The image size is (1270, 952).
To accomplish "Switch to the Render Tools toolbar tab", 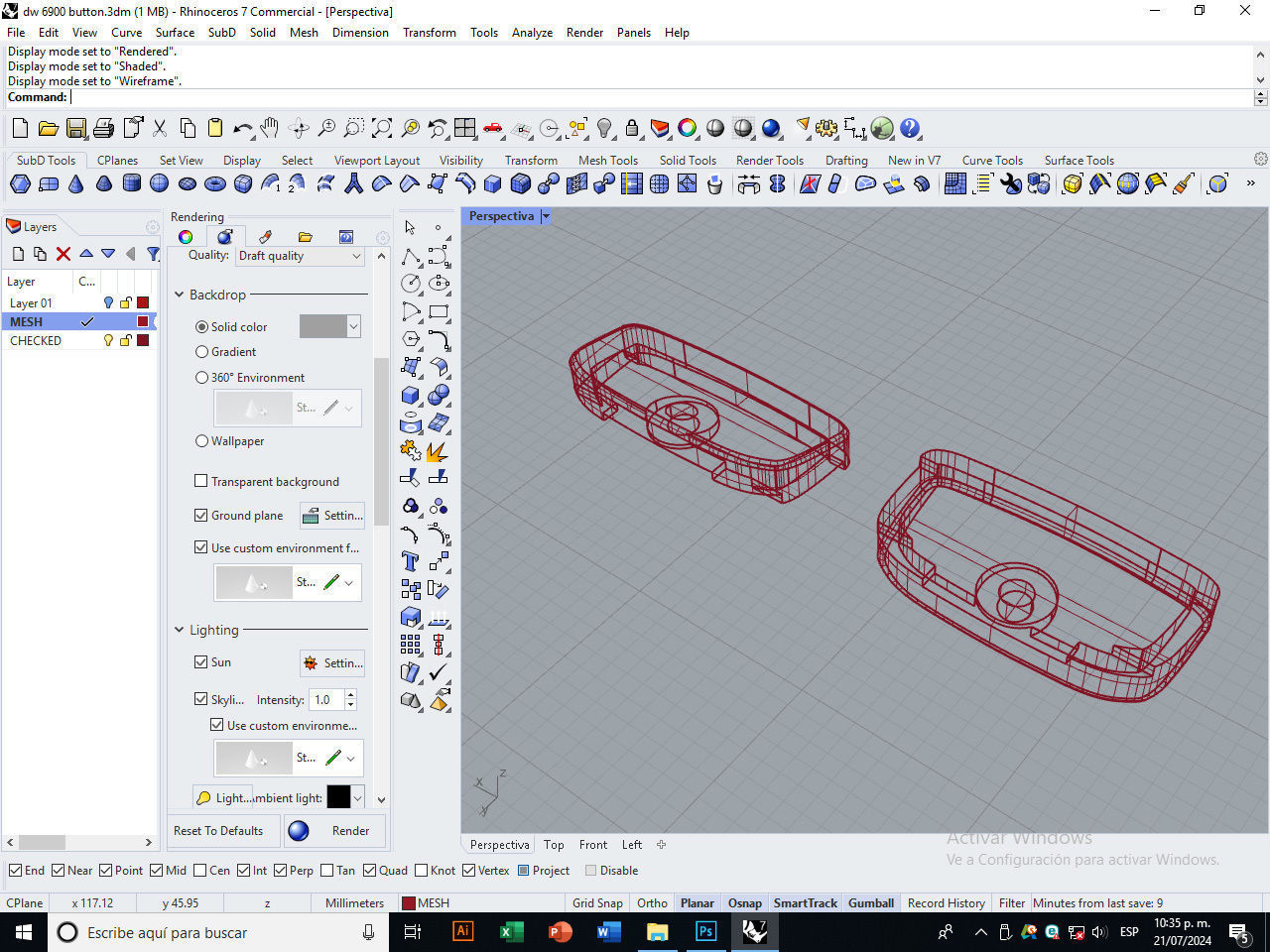I will 770,160.
